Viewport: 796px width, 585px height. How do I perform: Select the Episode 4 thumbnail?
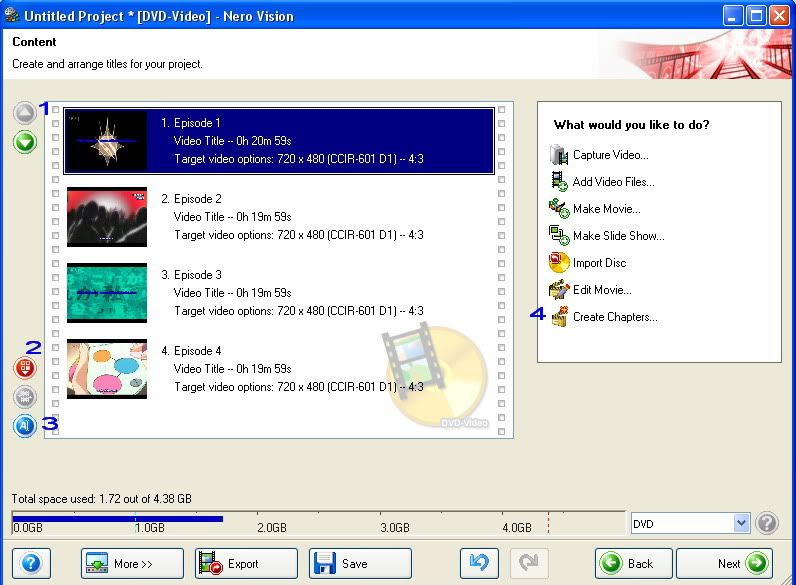pos(107,369)
